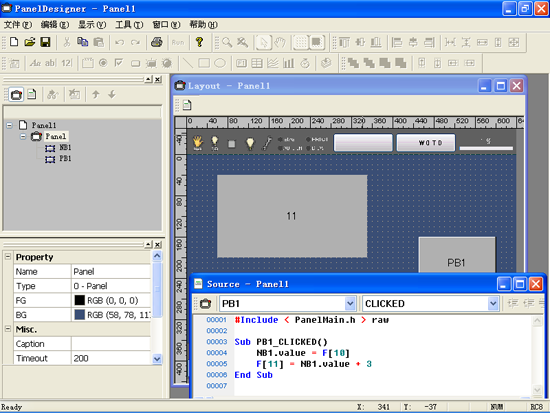Click the Paste clipboard icon
550x413 pixels.
(x=99, y=42)
